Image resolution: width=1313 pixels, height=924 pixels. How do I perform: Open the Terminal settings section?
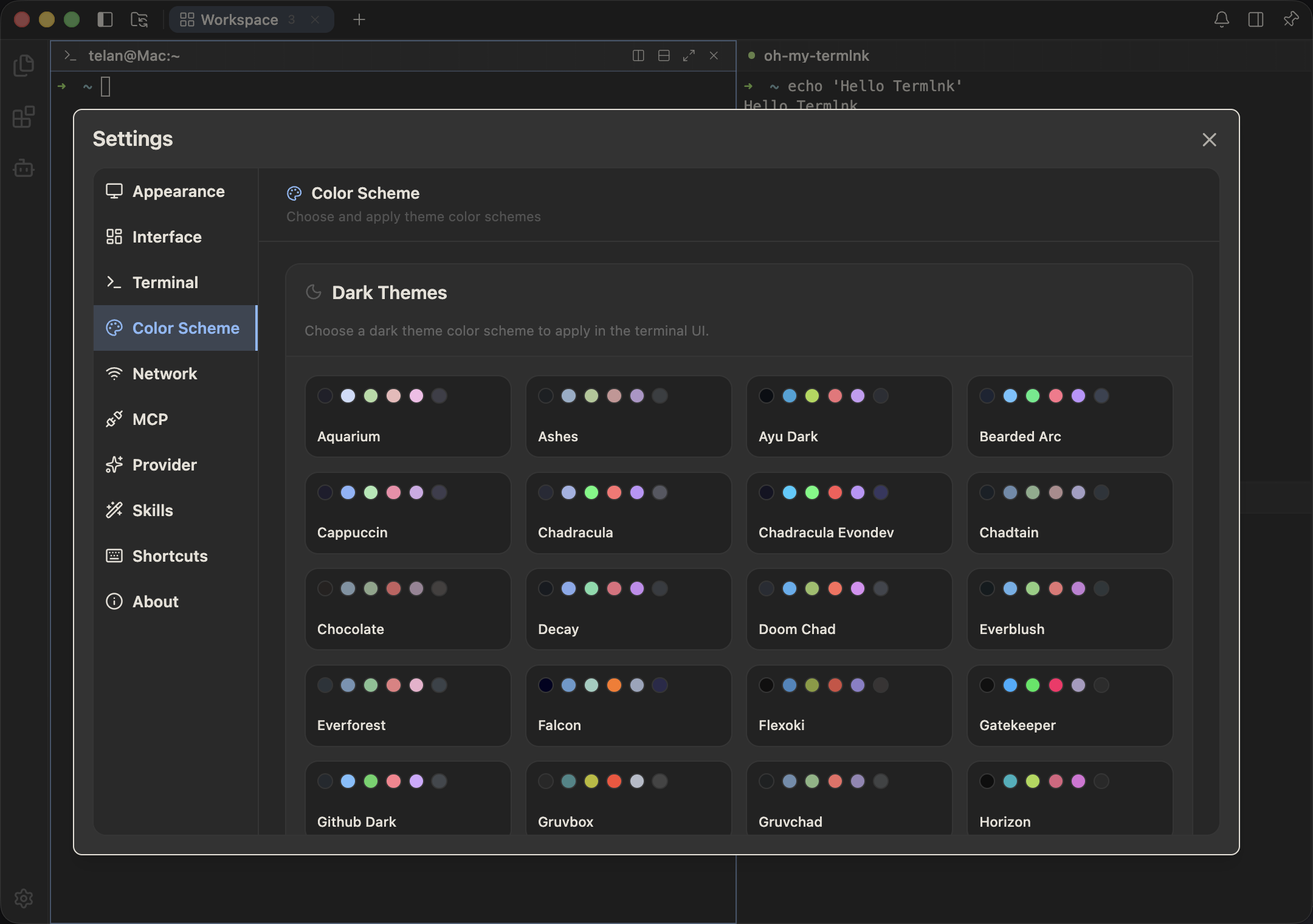pyautogui.click(x=176, y=283)
